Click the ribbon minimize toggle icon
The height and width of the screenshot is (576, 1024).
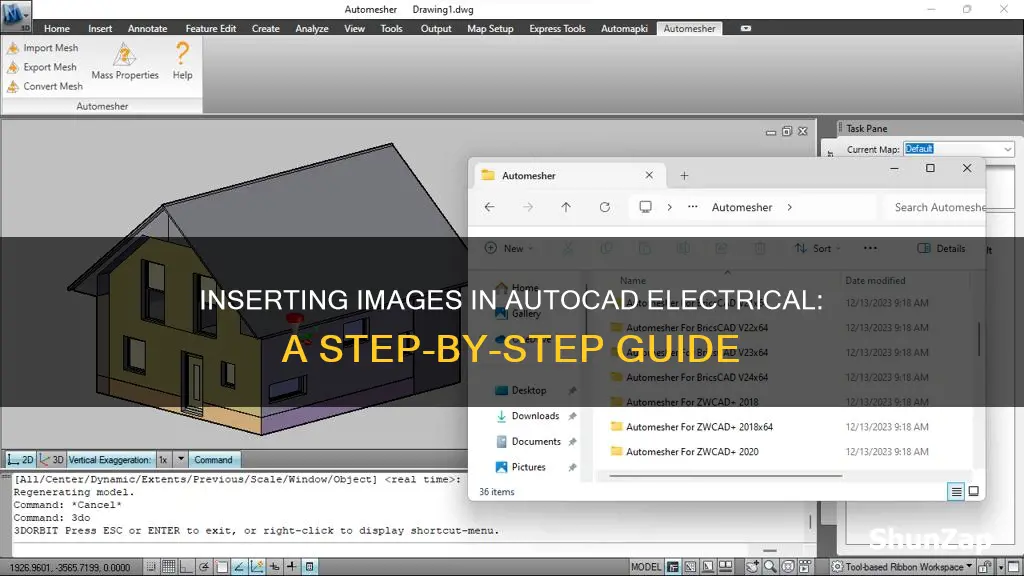click(746, 29)
